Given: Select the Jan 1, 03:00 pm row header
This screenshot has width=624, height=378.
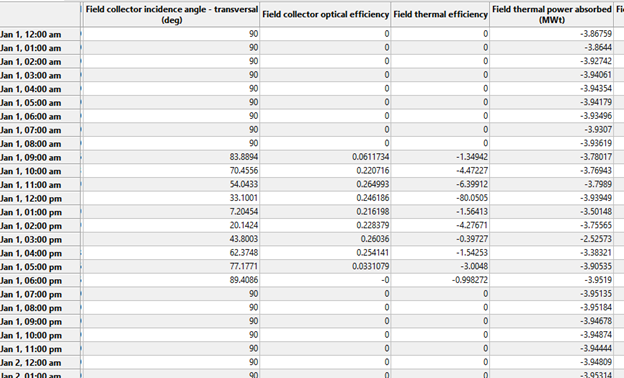Looking at the screenshot, I should click(x=40, y=240).
